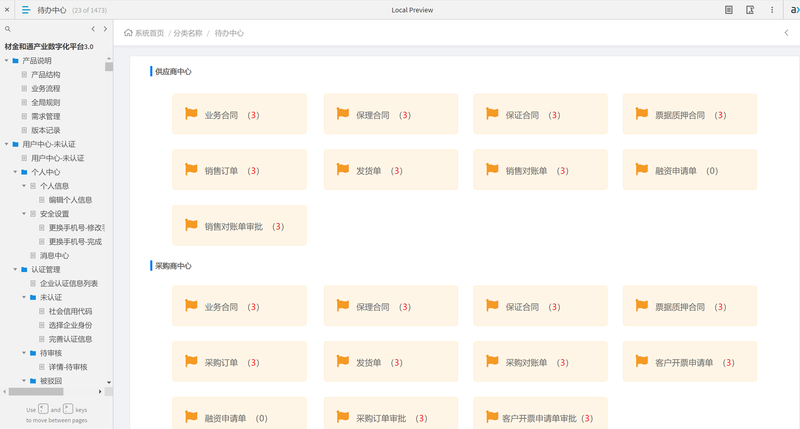
Task: Collapse the 被驳回 folder arrow
Action: point(23,381)
